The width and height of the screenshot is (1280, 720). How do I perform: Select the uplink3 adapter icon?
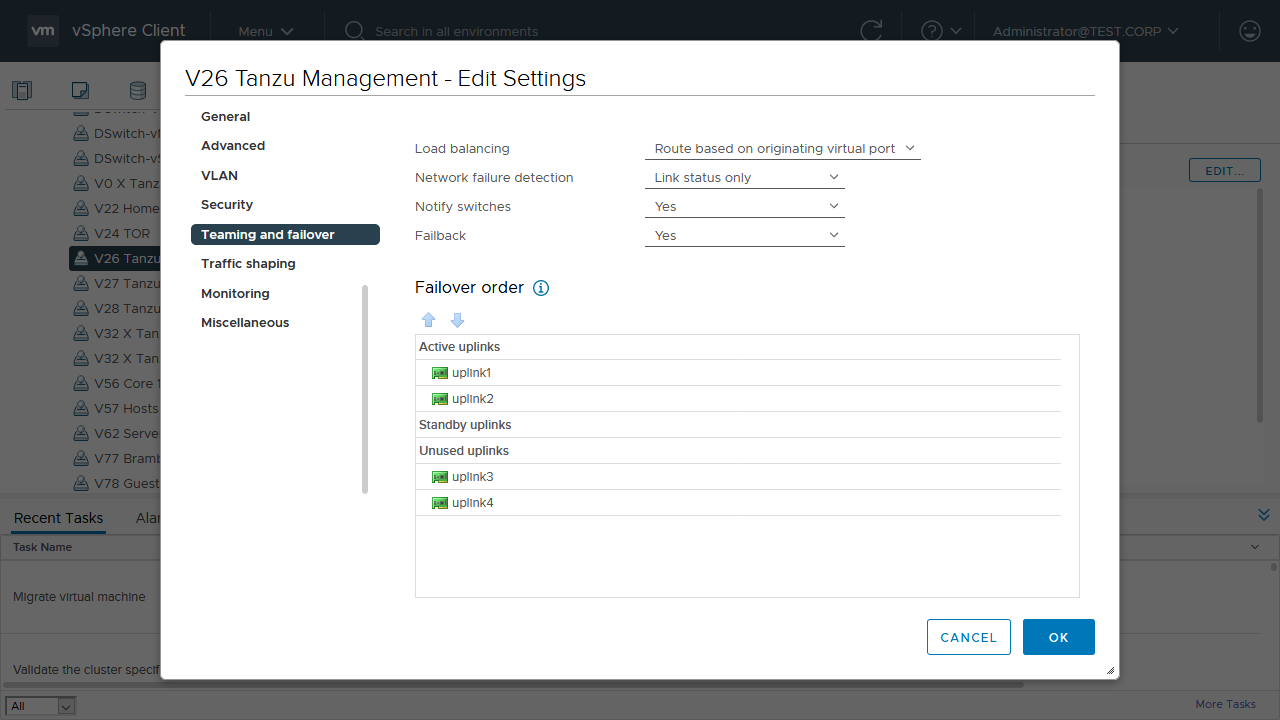pyautogui.click(x=440, y=477)
